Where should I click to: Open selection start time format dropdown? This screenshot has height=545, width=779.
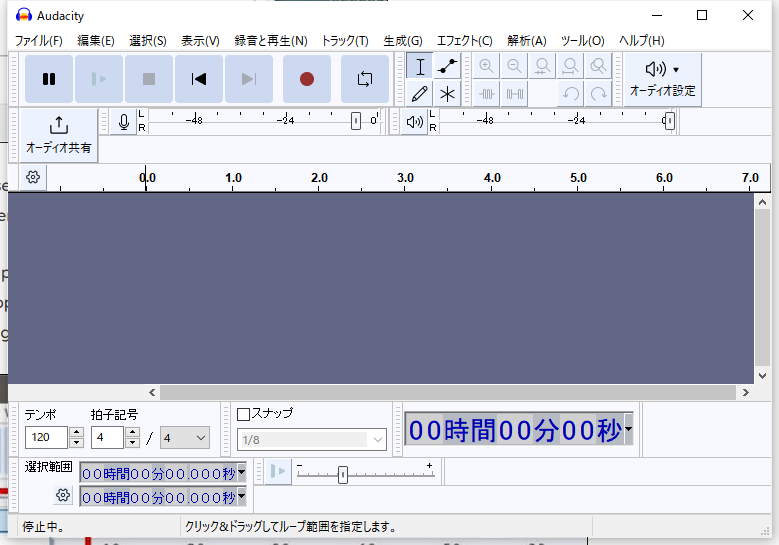click(x=241, y=472)
